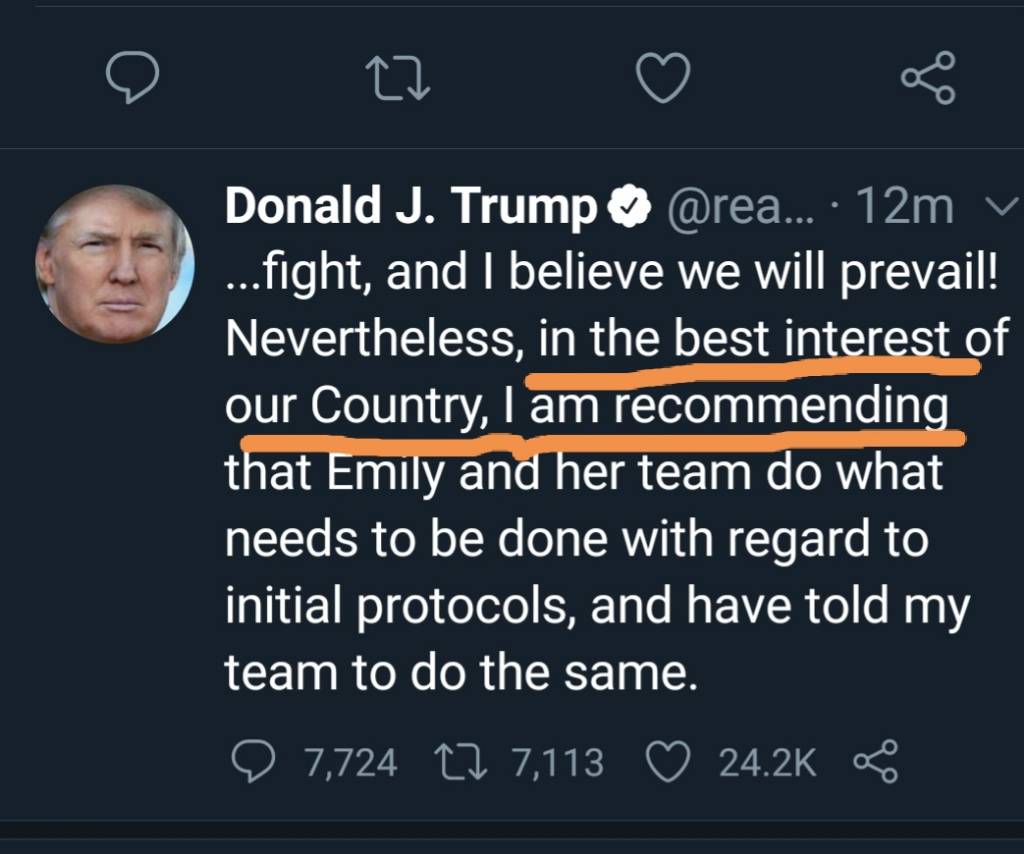The image size is (1024, 854).
Task: Click the reply bubble icon beside 7,724
Action: pos(254,764)
